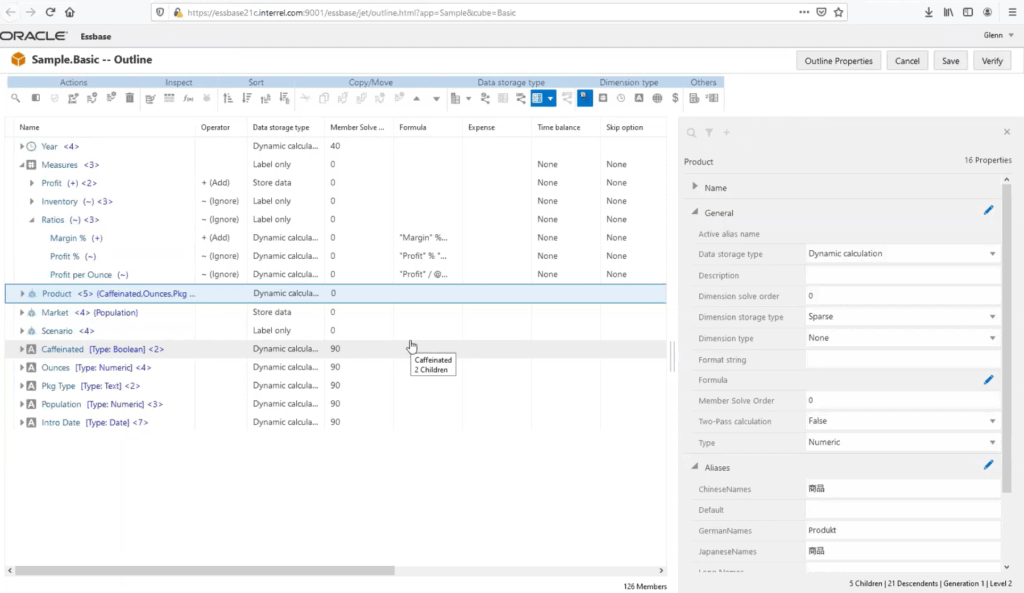
Task: Close the Product properties panel
Action: pos(1007,132)
